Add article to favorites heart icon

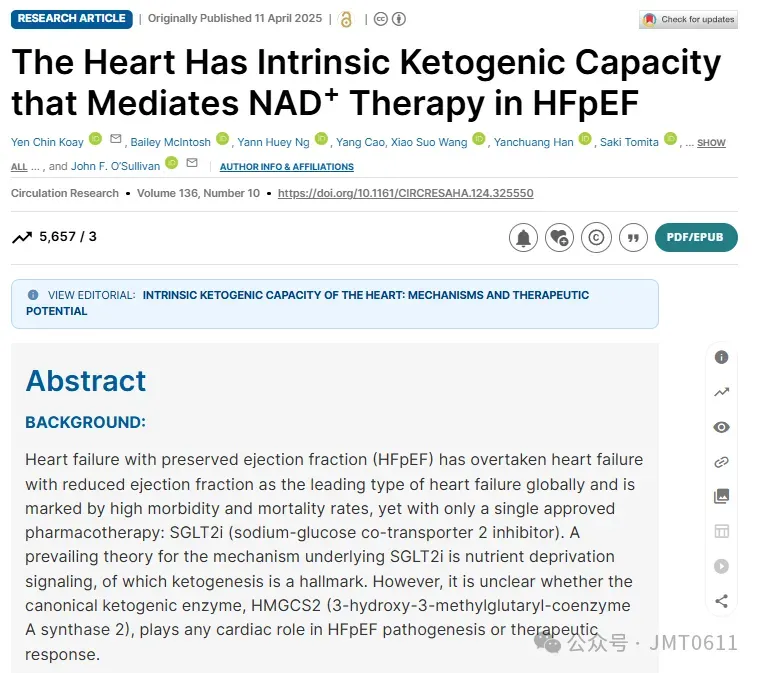click(x=560, y=238)
